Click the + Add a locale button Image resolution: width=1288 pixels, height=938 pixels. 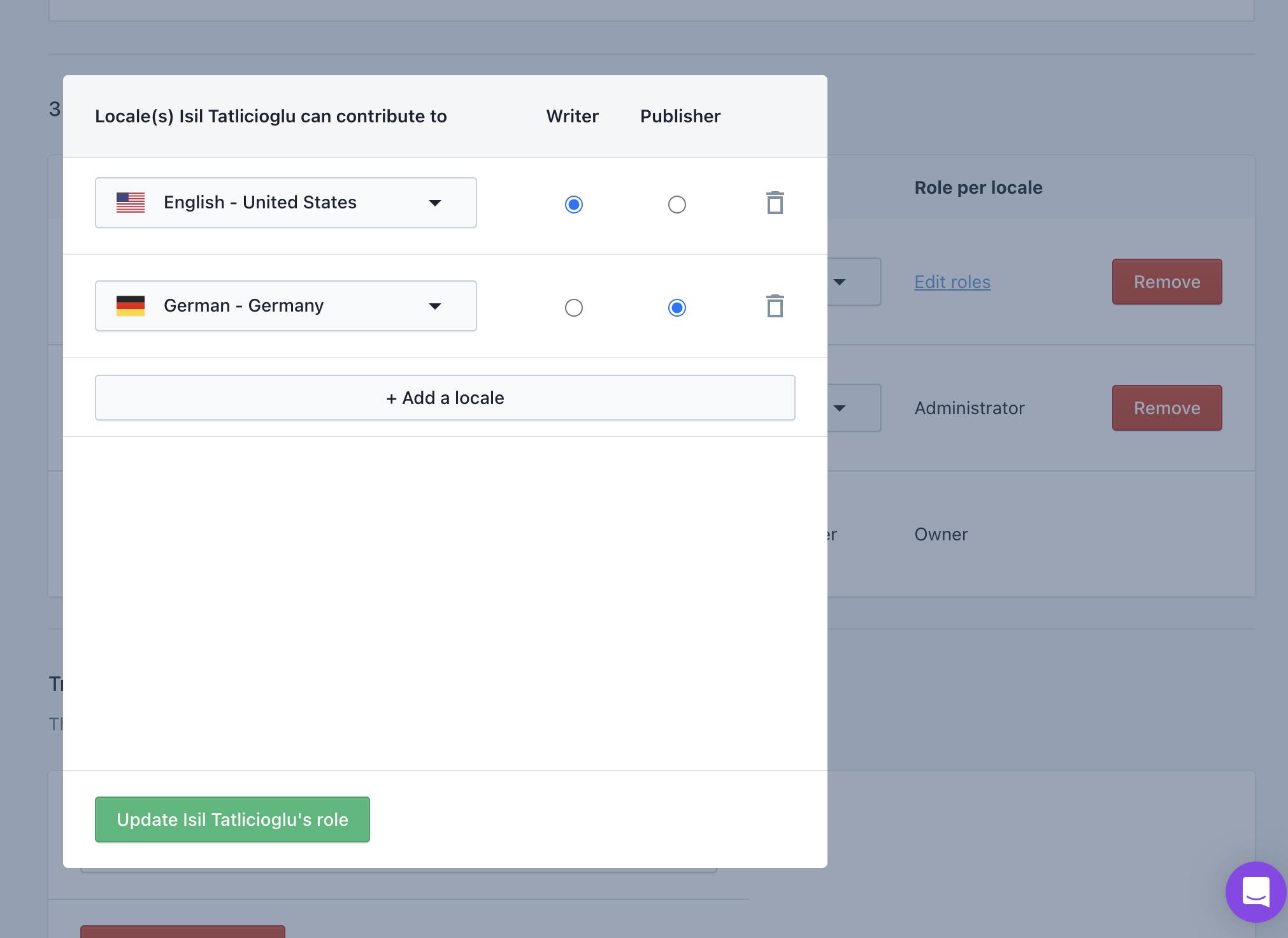pos(445,398)
